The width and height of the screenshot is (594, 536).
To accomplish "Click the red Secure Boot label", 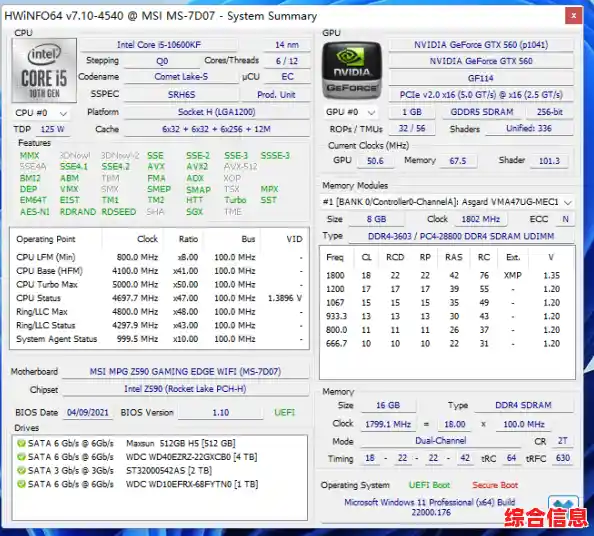I will point(495,485).
